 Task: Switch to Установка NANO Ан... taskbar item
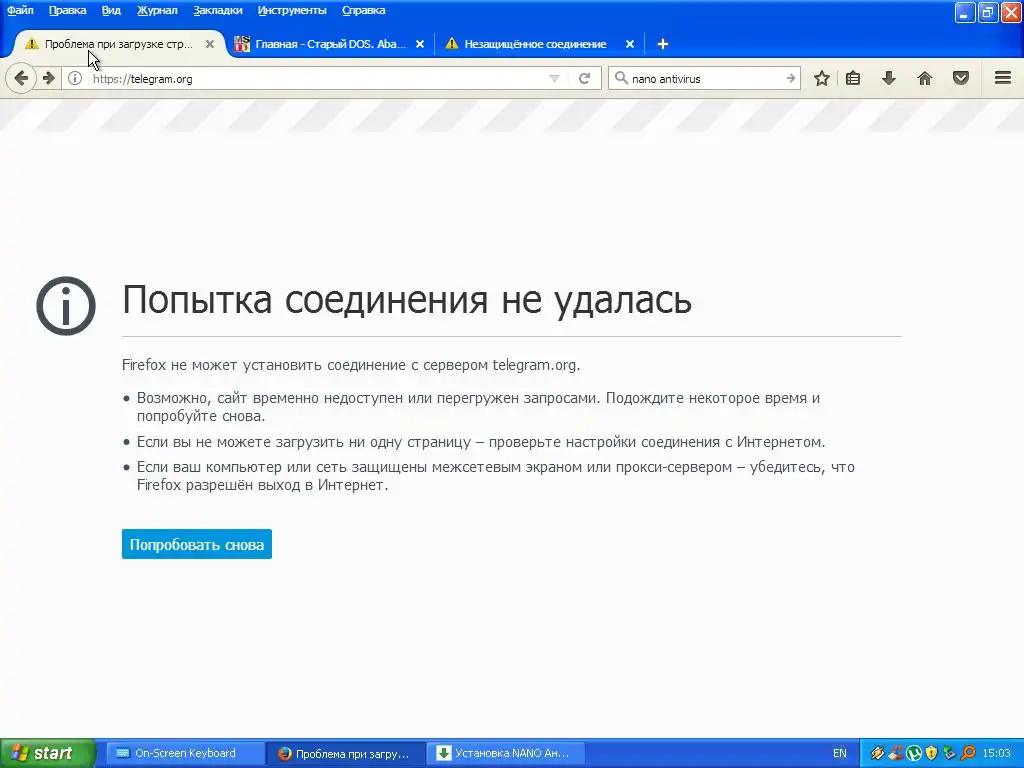point(505,753)
